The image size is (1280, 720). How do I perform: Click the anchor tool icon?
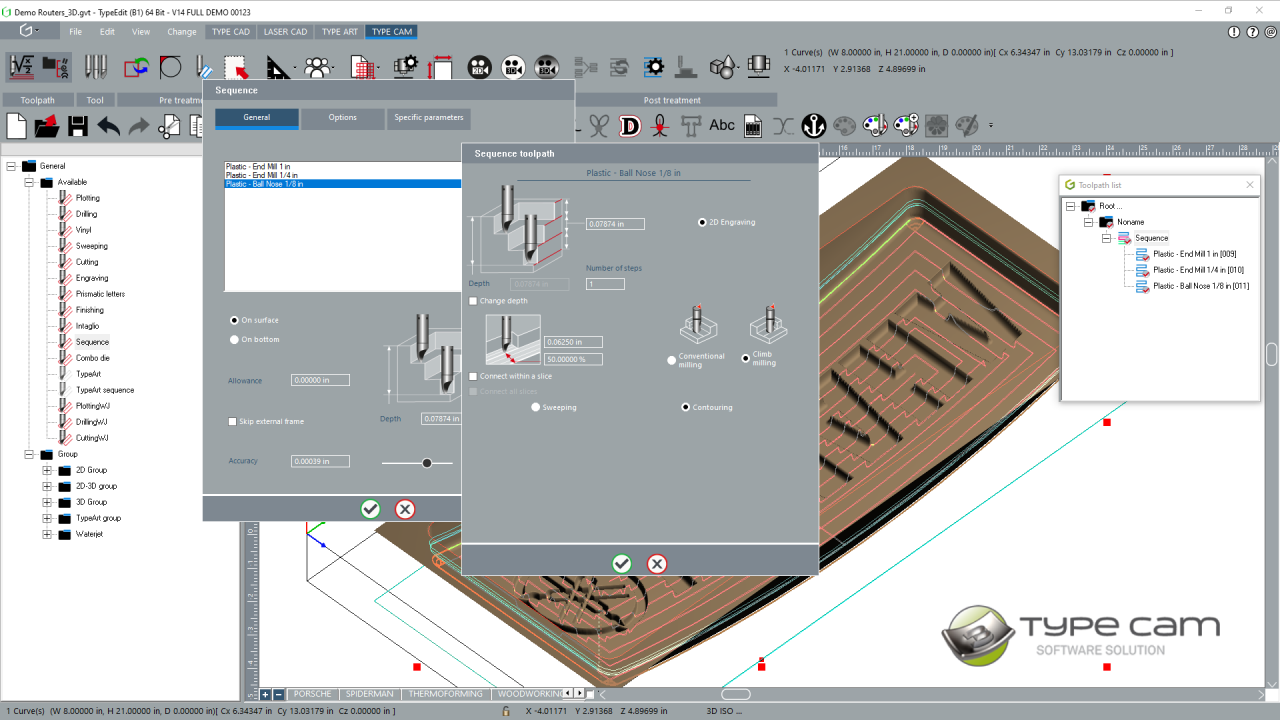(815, 125)
